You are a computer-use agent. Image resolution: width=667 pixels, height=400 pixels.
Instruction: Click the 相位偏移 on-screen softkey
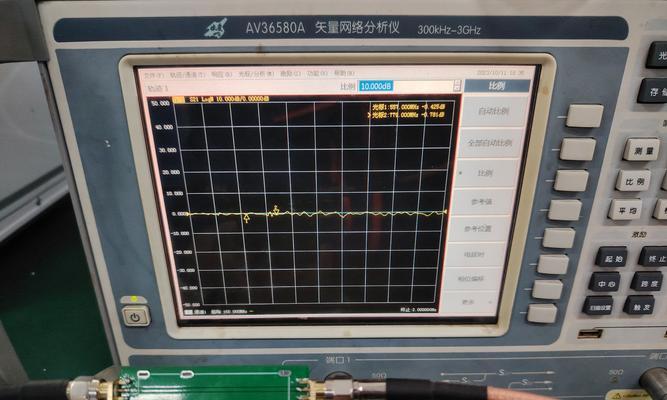[470, 279]
